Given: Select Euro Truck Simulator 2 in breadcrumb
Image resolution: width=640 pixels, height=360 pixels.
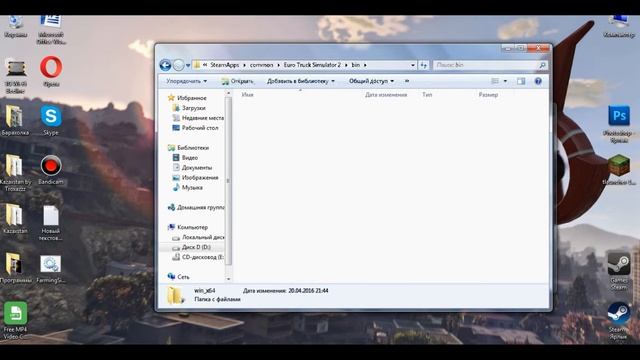Looking at the screenshot, I should (x=312, y=65).
